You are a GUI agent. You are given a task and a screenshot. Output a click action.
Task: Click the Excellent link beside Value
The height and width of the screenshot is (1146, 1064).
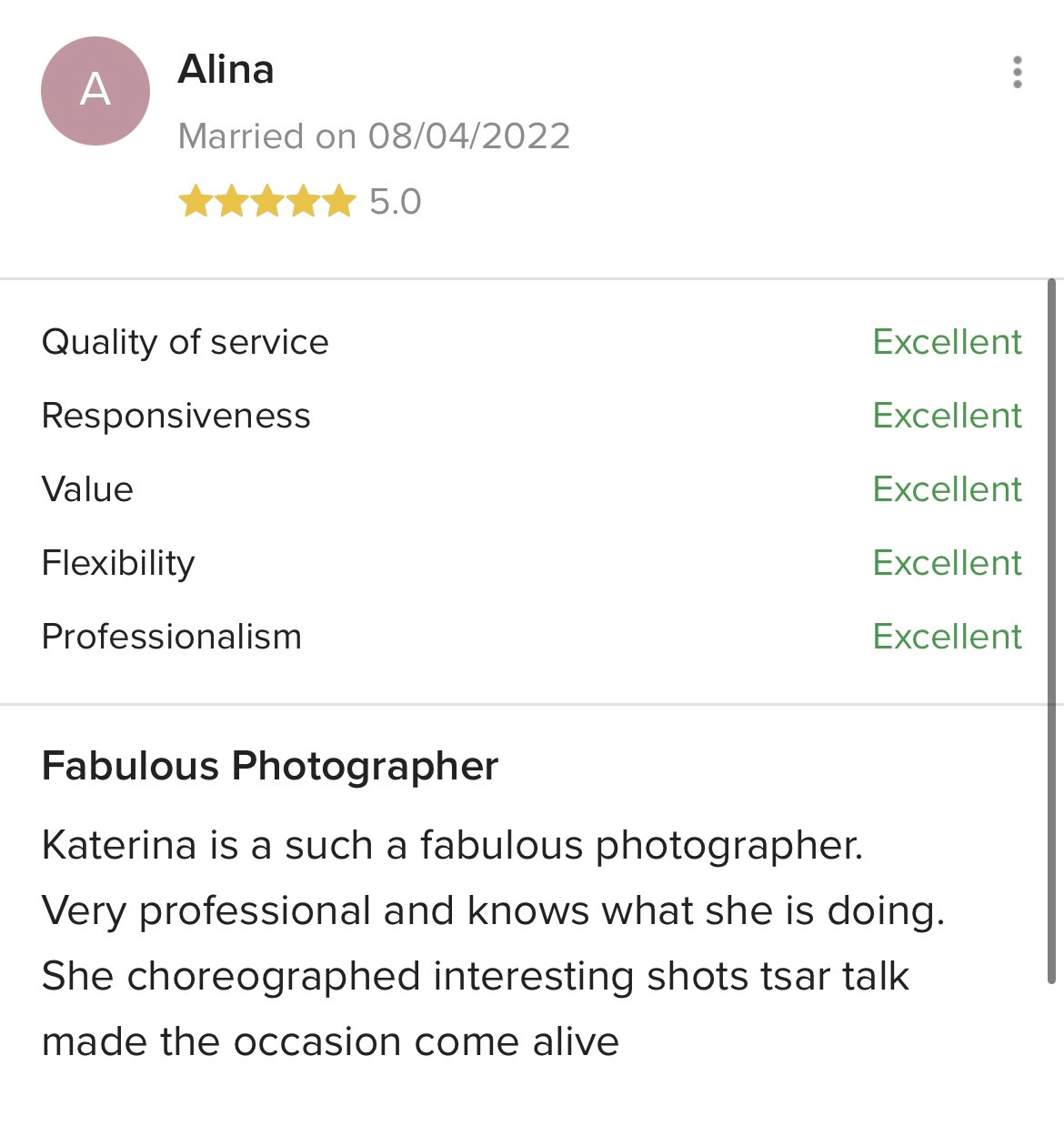coord(948,490)
